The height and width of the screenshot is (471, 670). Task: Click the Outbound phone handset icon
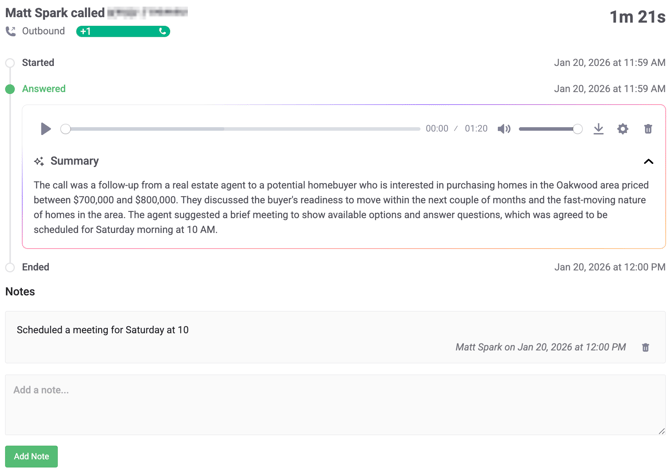click(x=11, y=32)
